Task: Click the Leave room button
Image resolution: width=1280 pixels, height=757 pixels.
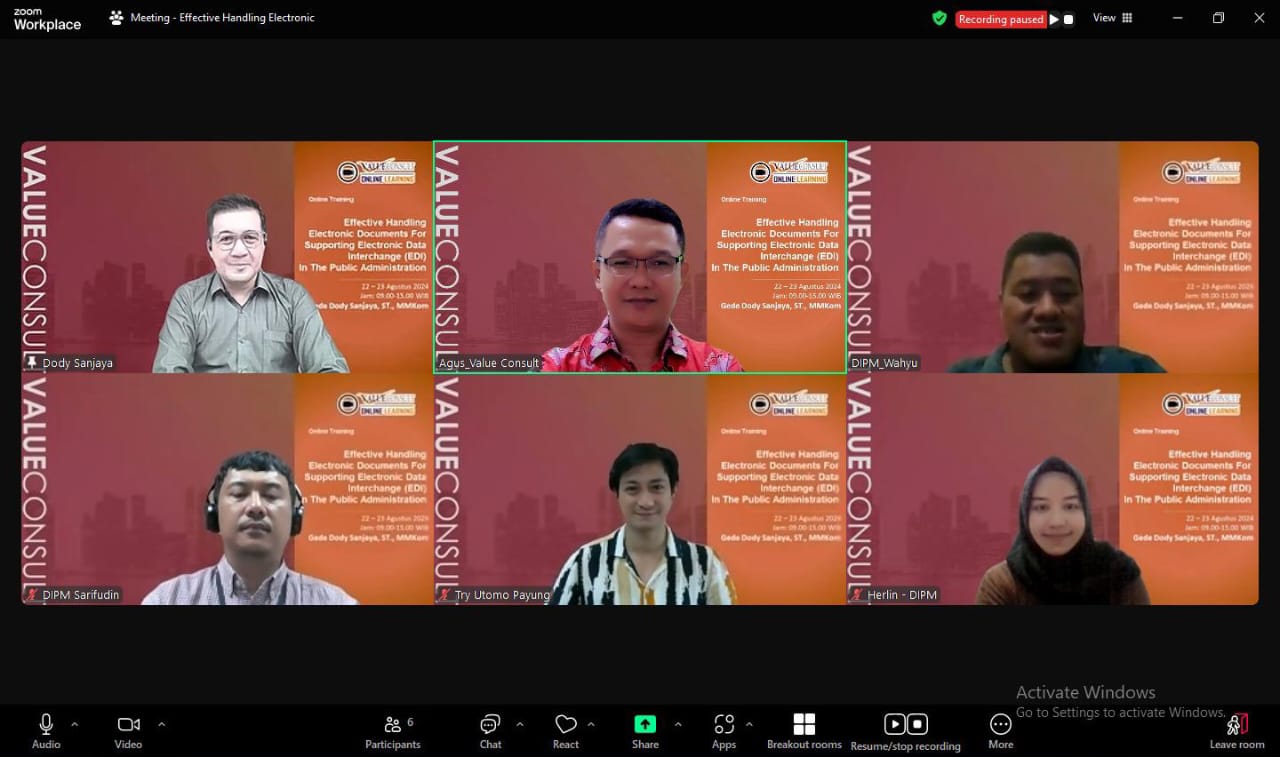Action: click(x=1237, y=731)
